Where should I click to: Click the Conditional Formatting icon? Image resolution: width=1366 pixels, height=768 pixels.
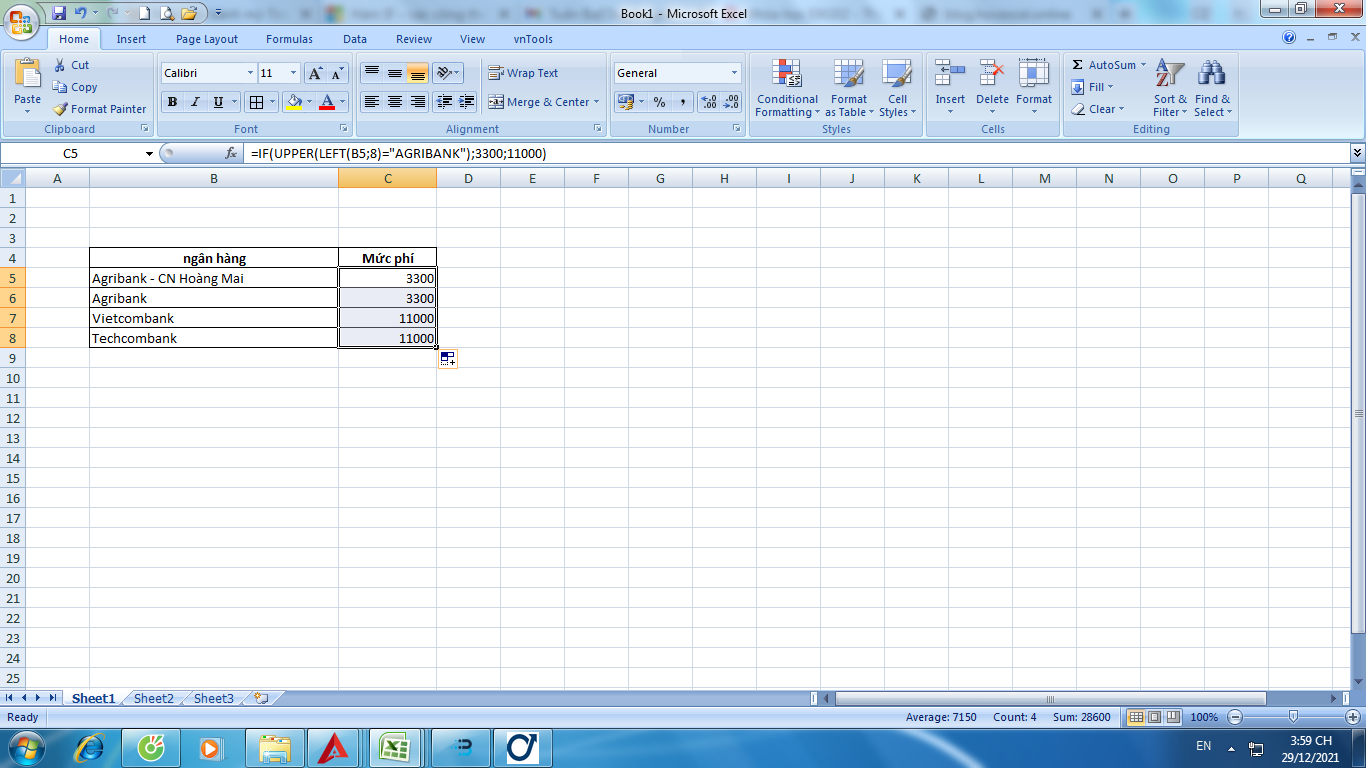tap(787, 74)
